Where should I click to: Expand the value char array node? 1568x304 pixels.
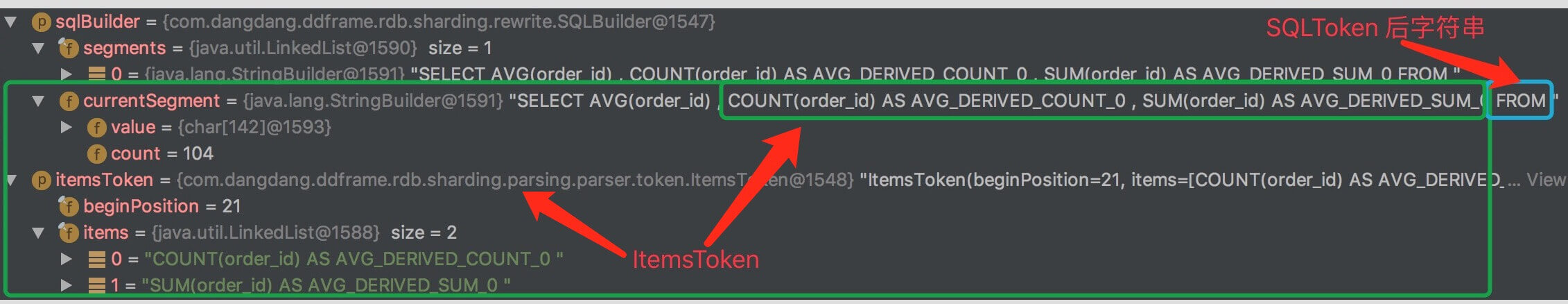pyautogui.click(x=66, y=128)
